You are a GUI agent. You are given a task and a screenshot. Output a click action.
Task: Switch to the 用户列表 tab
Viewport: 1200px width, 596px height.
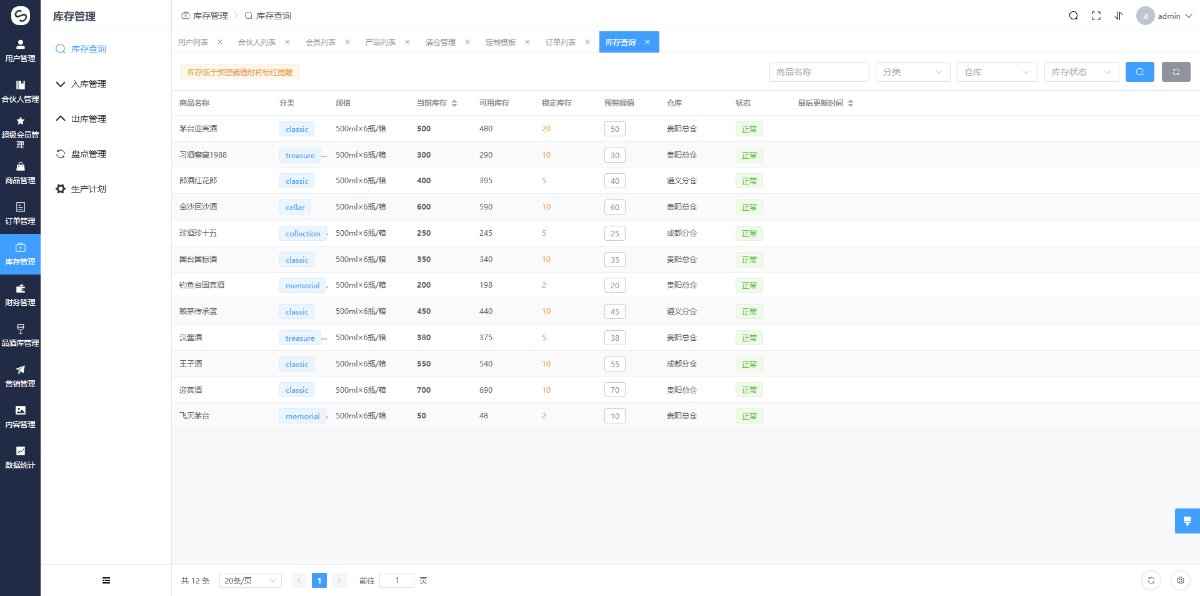(193, 42)
